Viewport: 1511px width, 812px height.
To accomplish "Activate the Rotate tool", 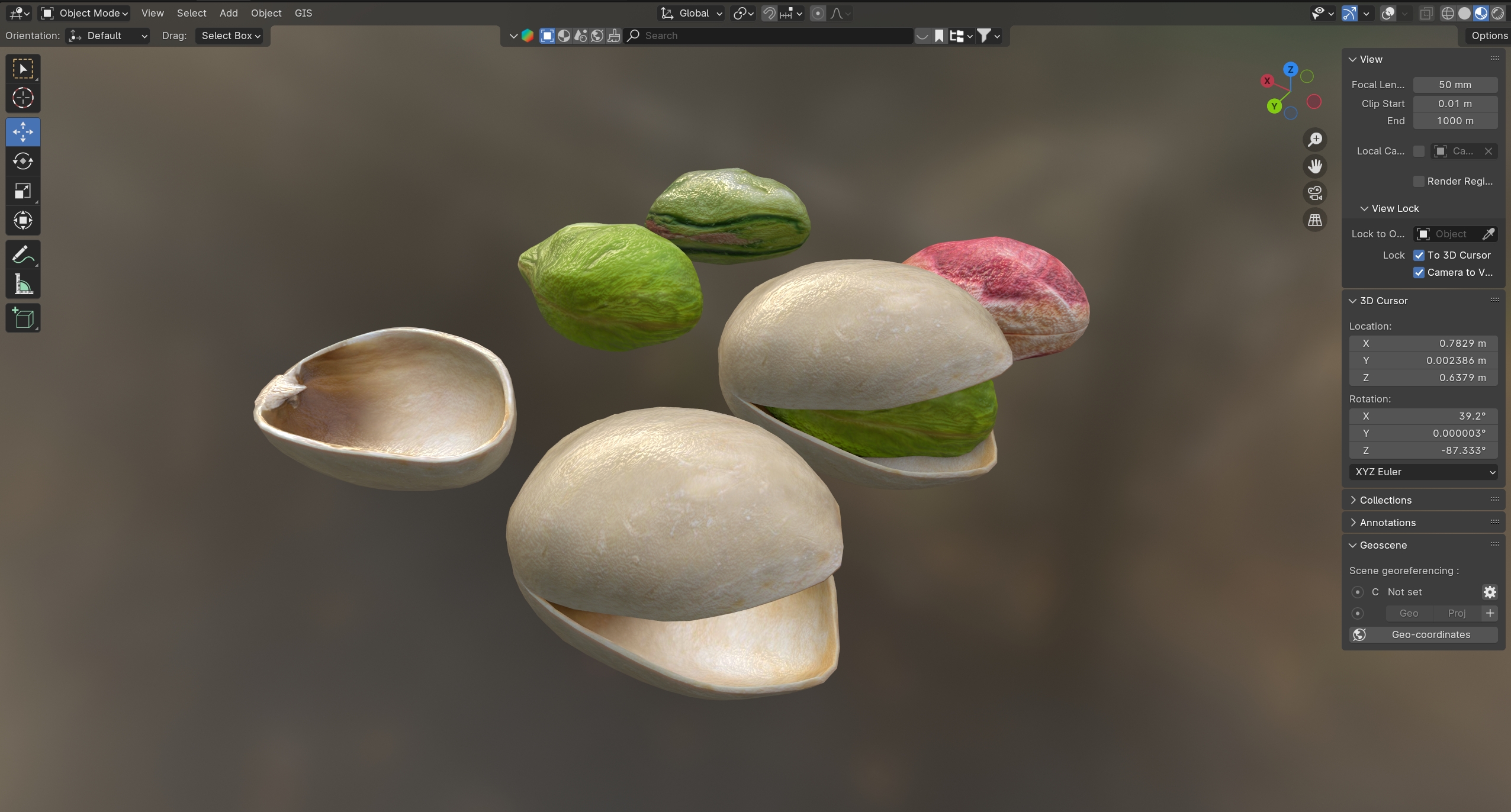I will coord(23,161).
